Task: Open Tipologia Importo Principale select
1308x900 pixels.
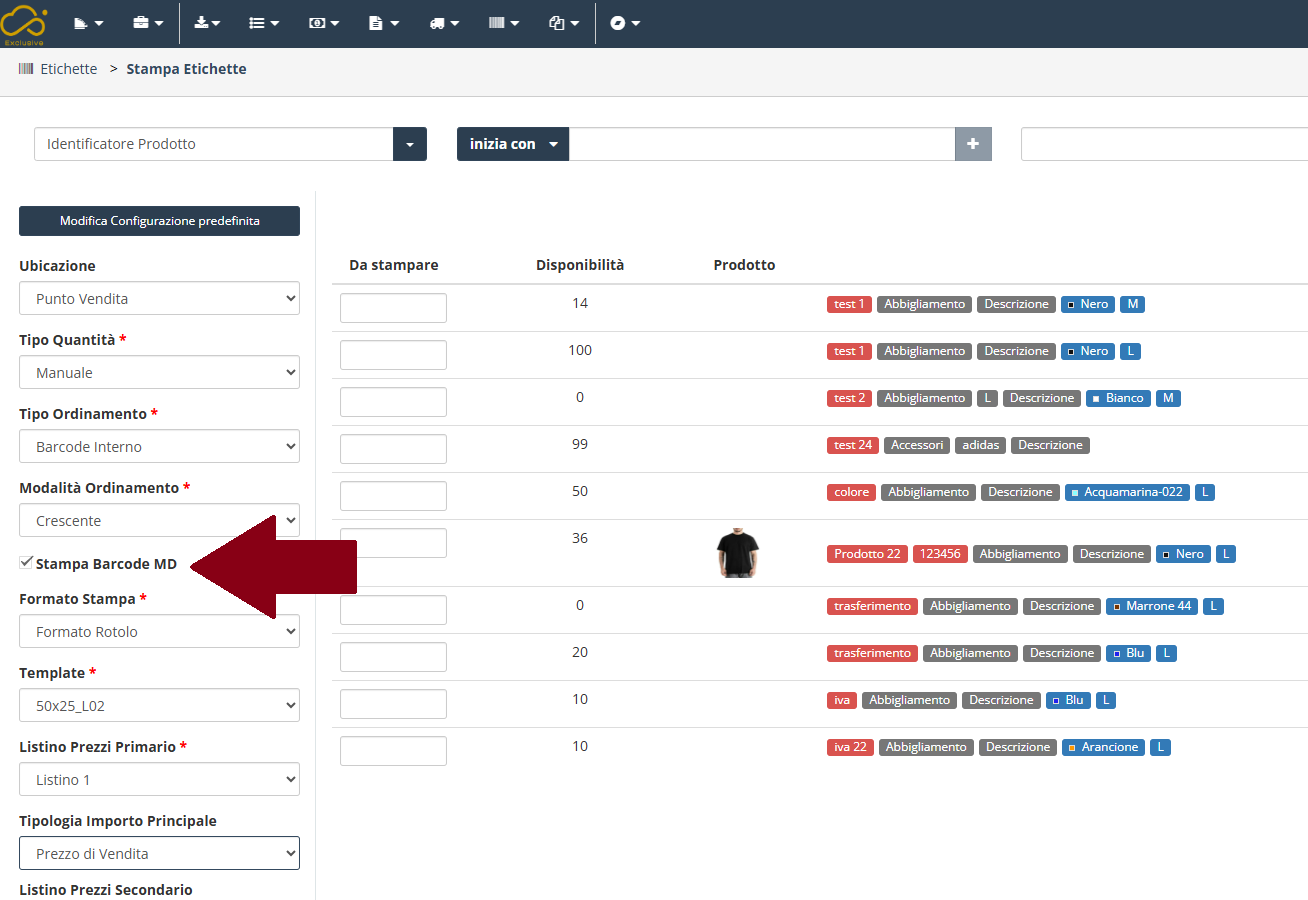Action: point(159,853)
